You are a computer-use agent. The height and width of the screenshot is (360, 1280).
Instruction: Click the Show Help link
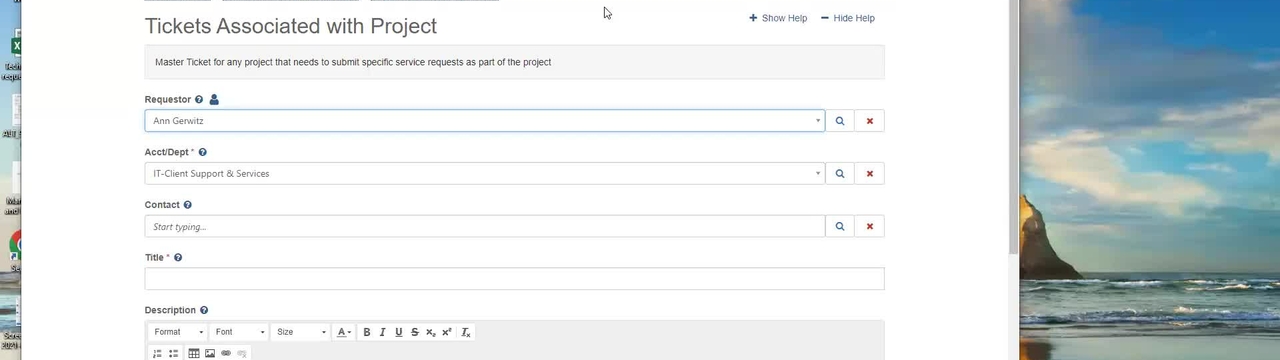(778, 18)
